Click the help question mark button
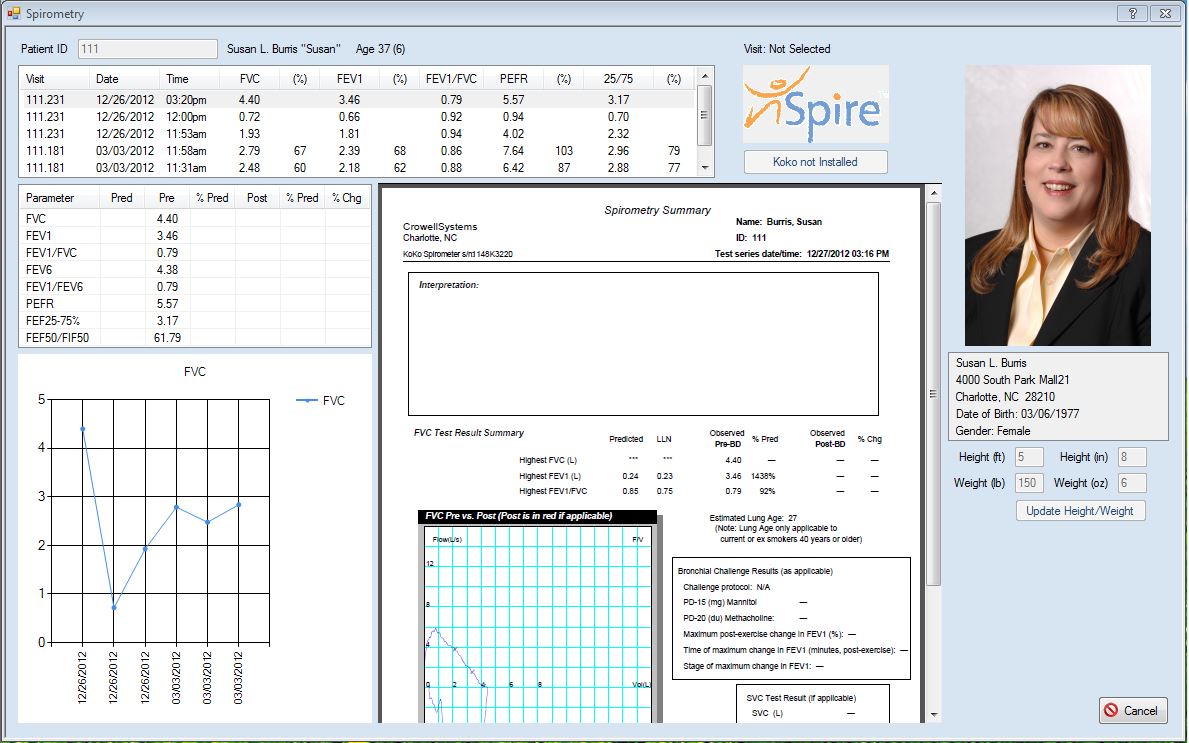1189x743 pixels. (x=1132, y=13)
